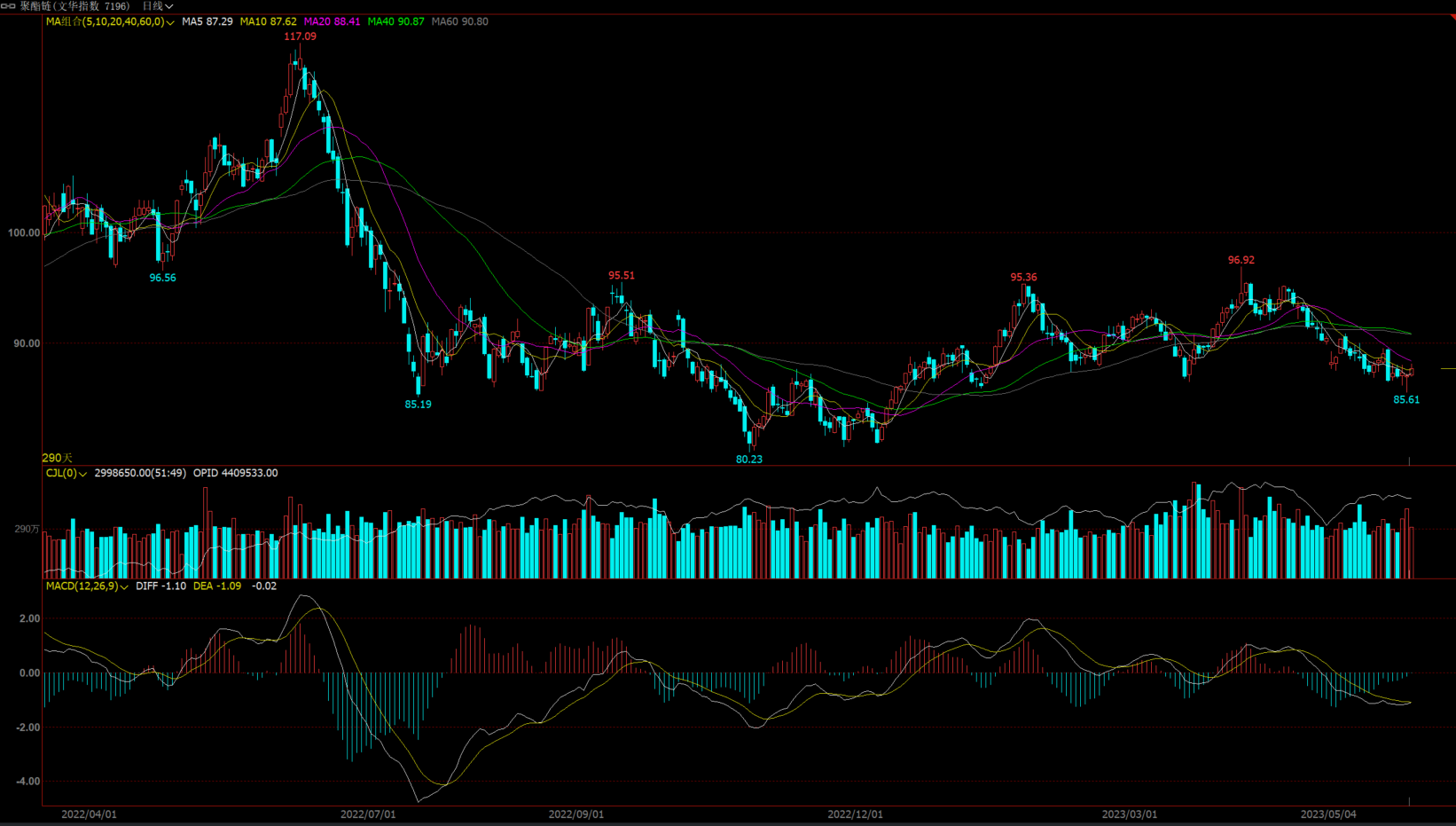Select the 2022/09/01 date on time axis
The height and width of the screenshot is (826, 1456).
(x=576, y=814)
